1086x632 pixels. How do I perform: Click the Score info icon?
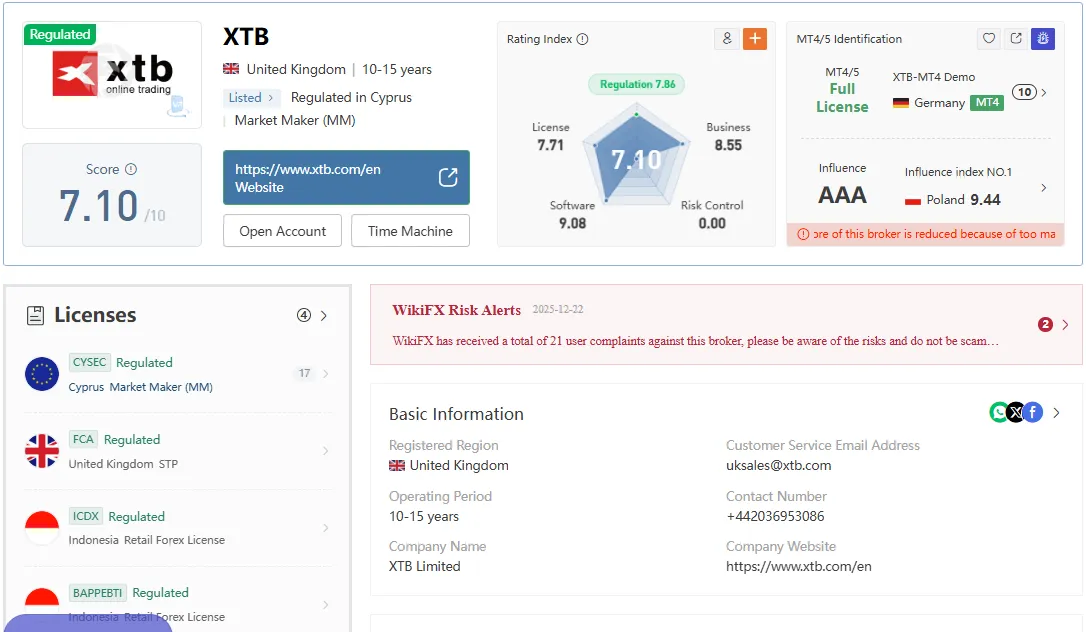[131, 169]
